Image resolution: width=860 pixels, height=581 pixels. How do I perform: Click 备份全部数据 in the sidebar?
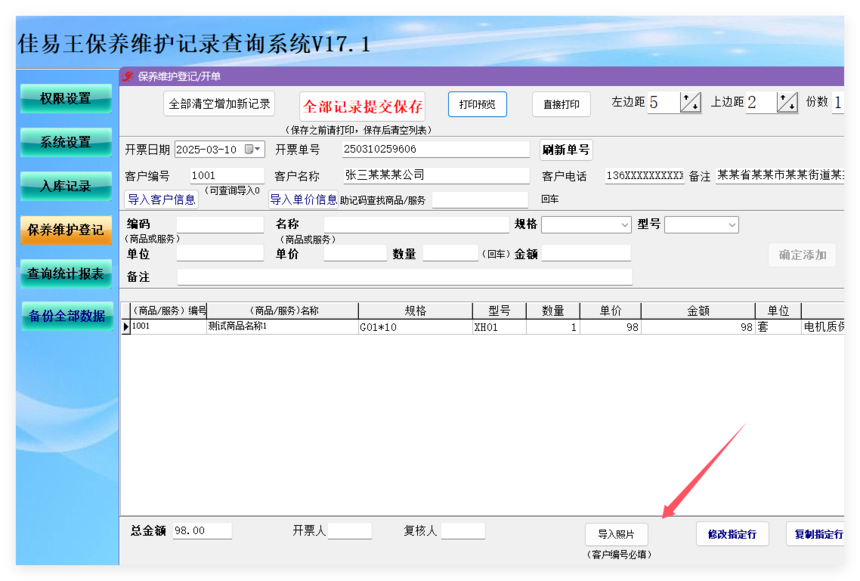67,316
